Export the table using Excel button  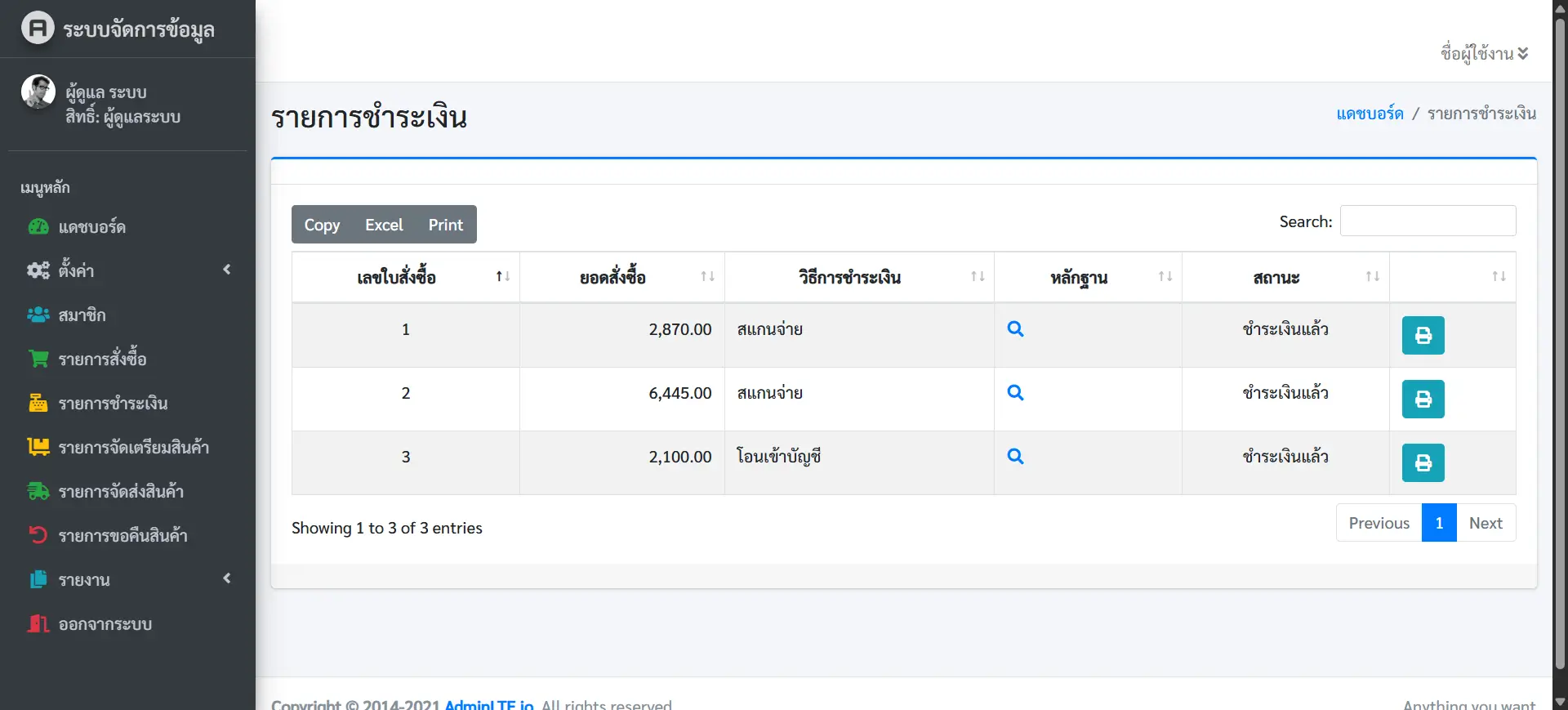click(x=384, y=225)
